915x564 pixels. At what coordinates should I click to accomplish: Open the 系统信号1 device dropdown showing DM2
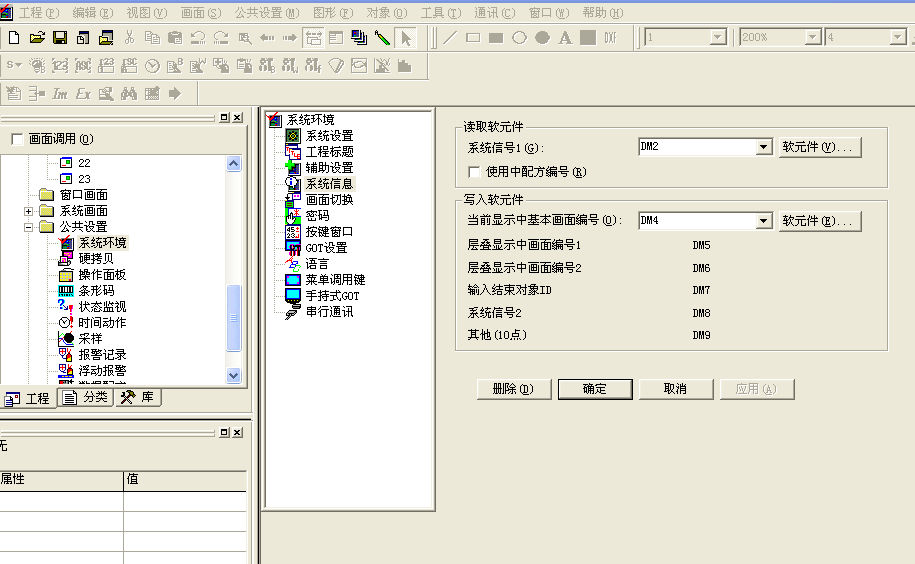tap(763, 147)
